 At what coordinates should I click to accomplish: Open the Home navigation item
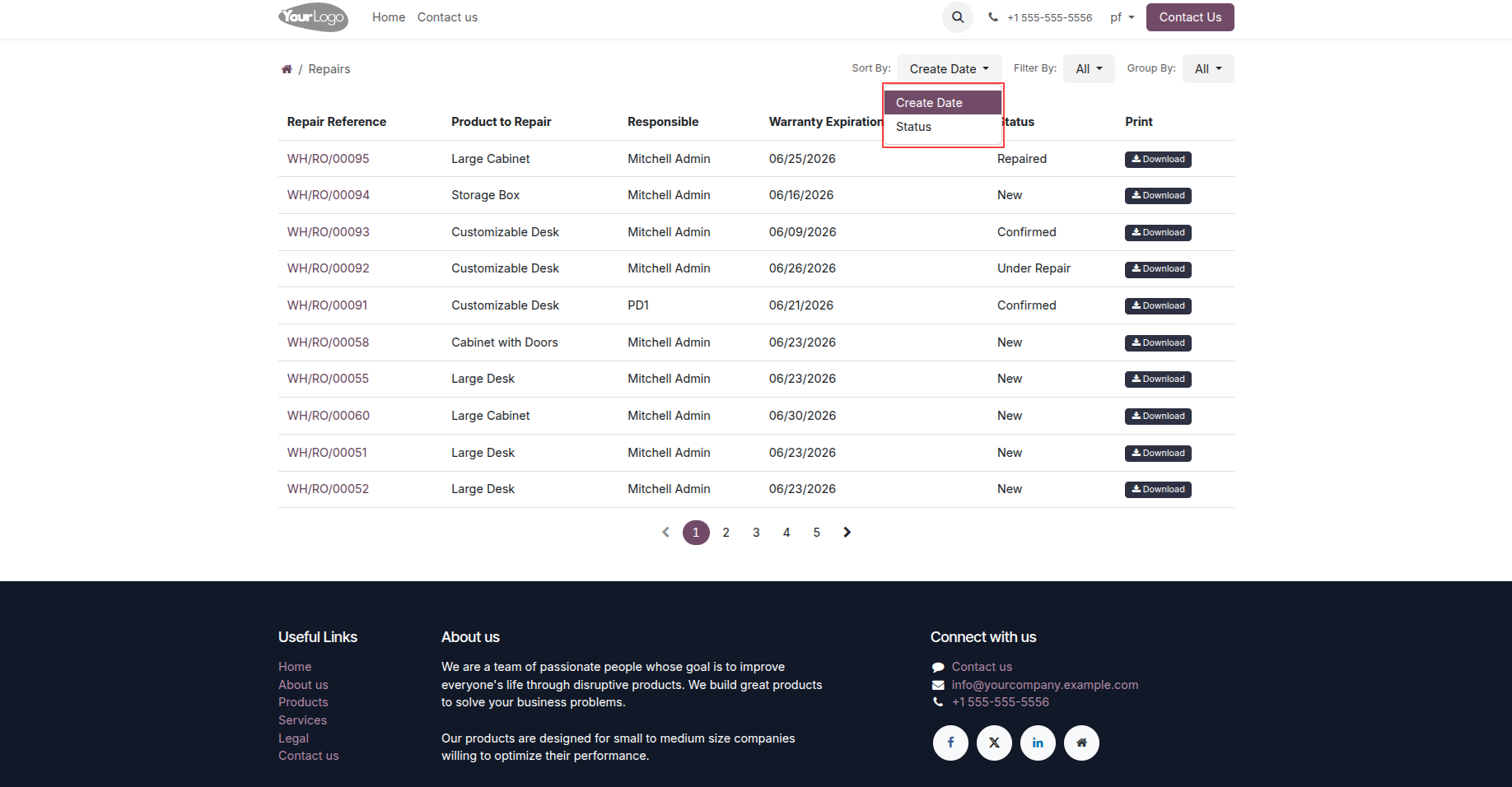(389, 17)
